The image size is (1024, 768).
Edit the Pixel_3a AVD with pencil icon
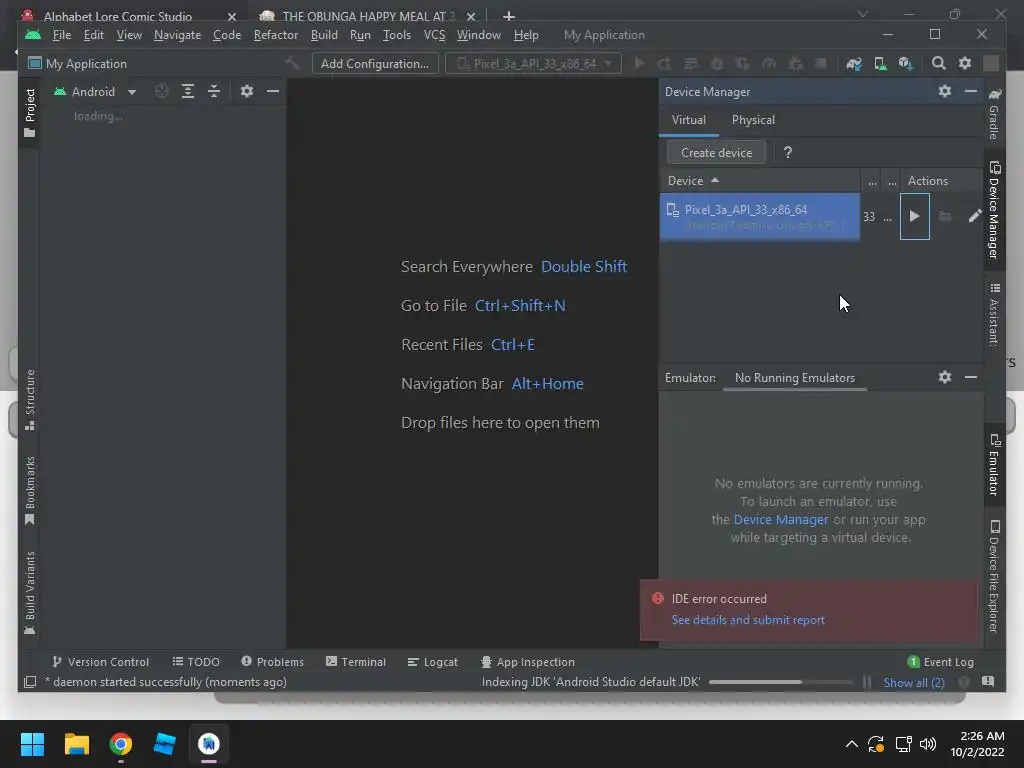974,216
